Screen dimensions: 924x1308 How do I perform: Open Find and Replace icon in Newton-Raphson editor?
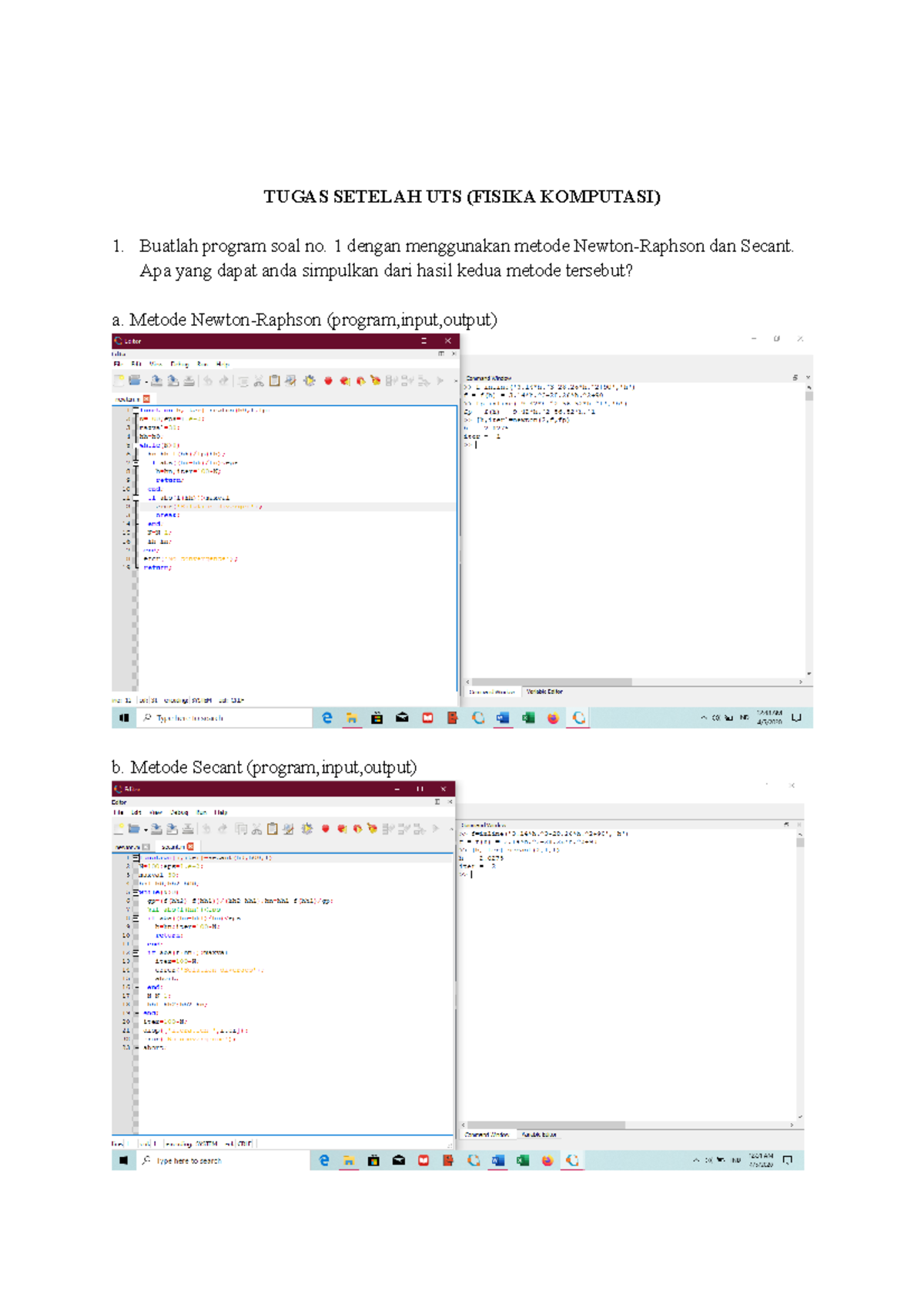click(290, 381)
